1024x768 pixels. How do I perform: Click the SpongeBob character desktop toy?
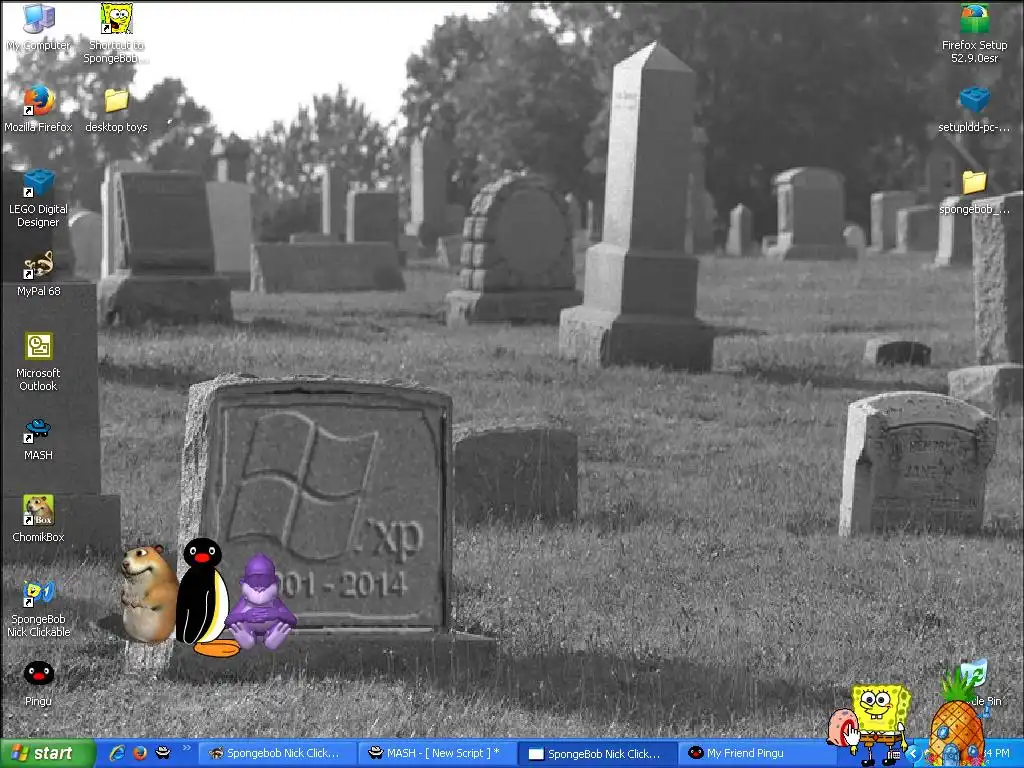tap(880, 724)
